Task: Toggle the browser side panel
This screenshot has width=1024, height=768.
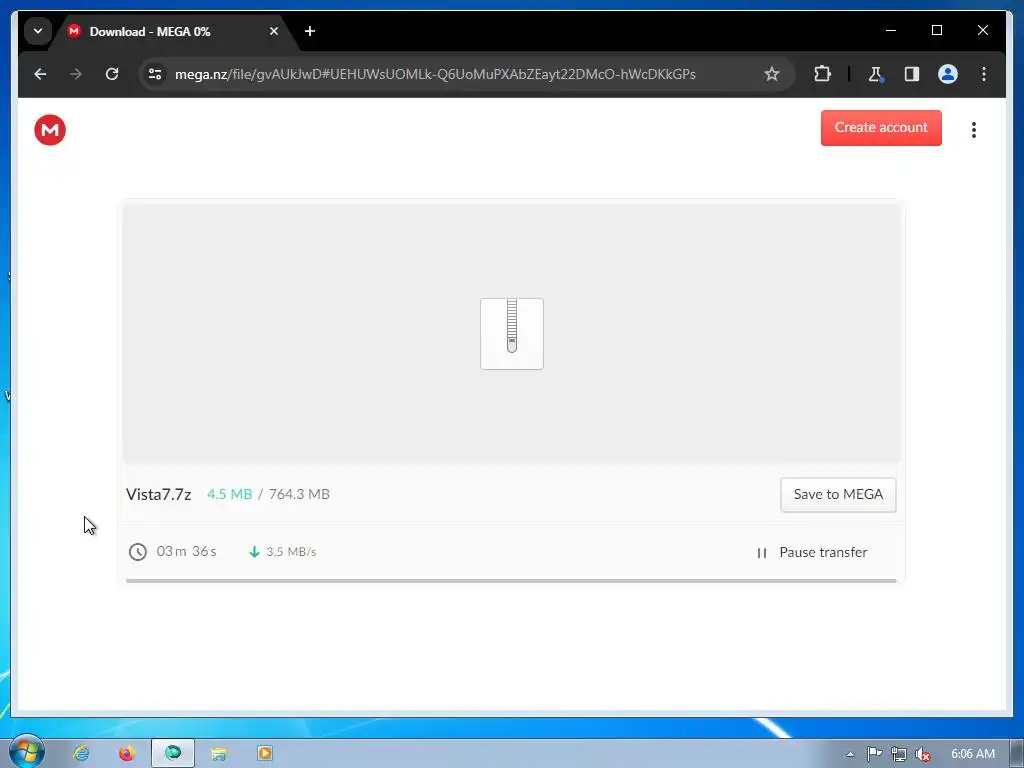Action: tap(912, 74)
